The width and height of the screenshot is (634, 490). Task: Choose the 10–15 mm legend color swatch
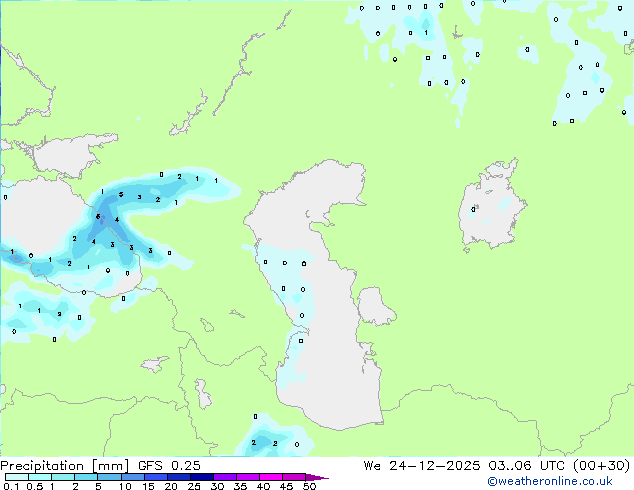(x=132, y=477)
